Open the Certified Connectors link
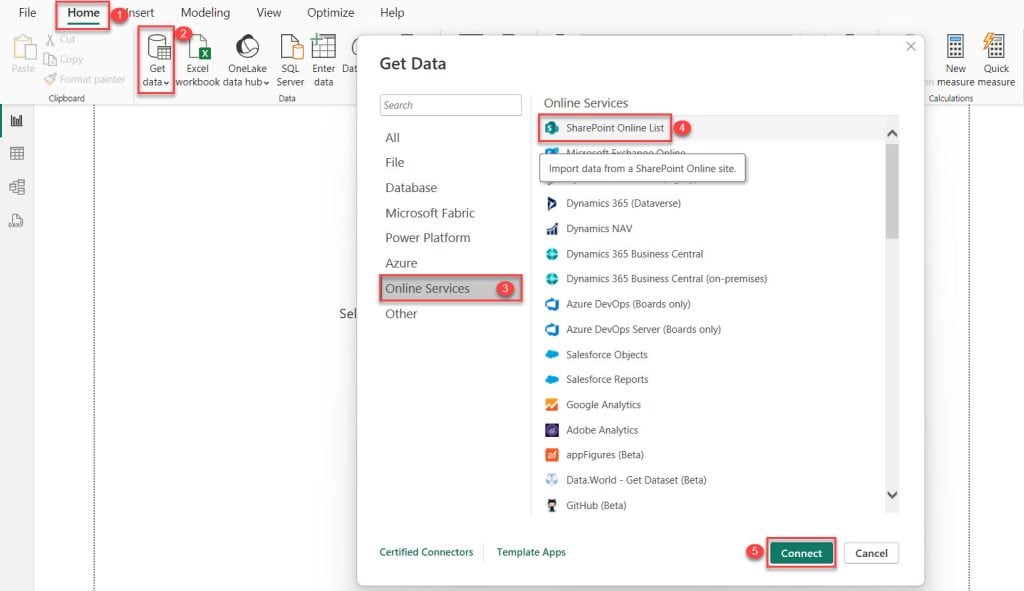Viewport: 1024px width, 591px height. pyautogui.click(x=426, y=552)
